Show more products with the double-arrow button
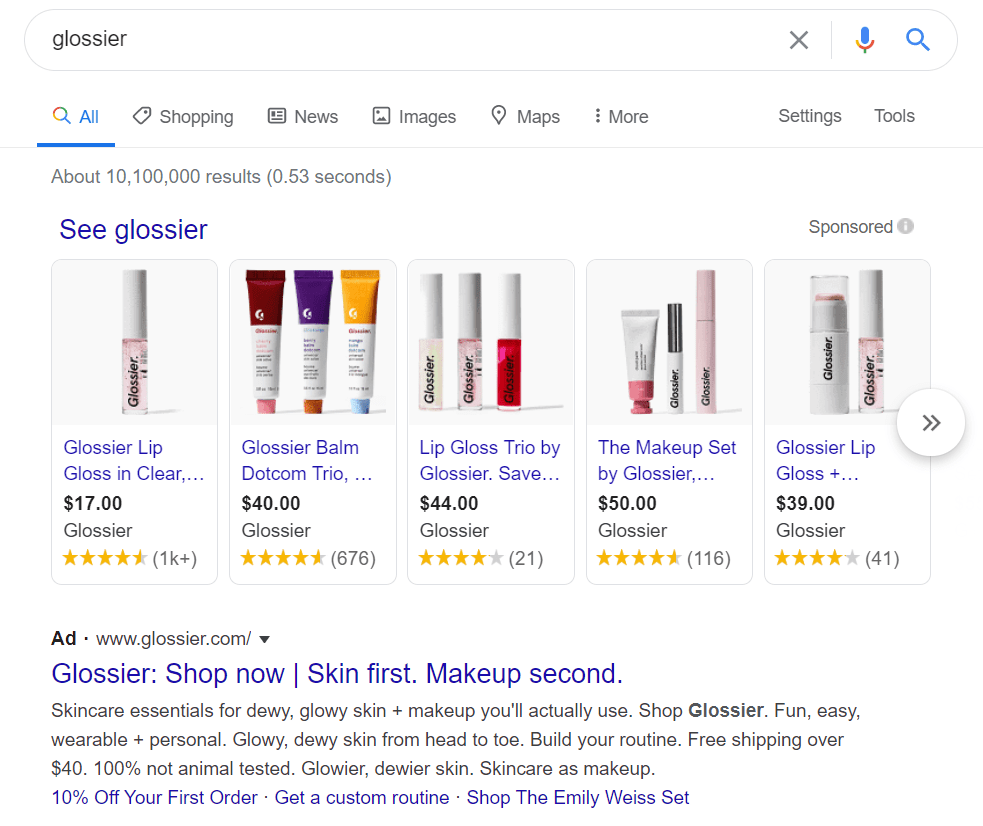The height and width of the screenshot is (826, 983). [x=931, y=423]
